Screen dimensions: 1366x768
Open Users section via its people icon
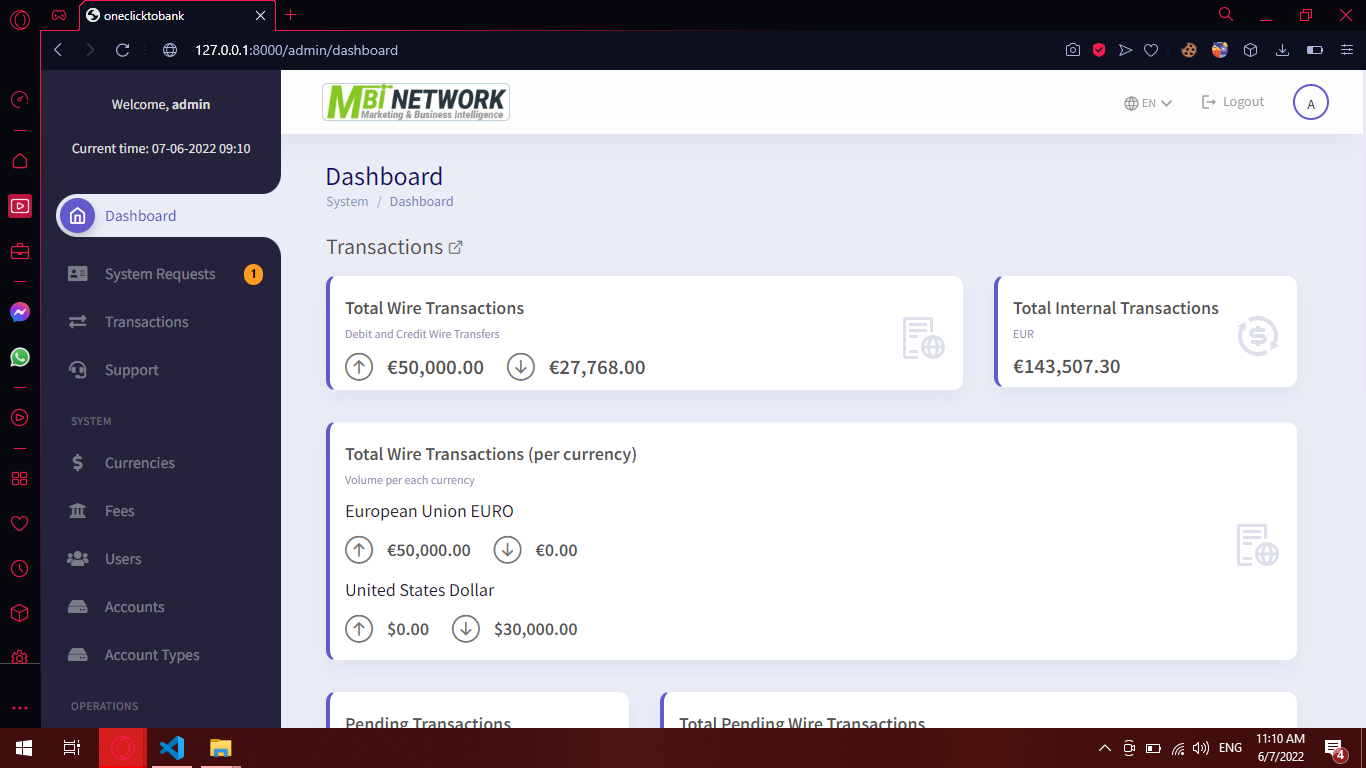tap(78, 558)
